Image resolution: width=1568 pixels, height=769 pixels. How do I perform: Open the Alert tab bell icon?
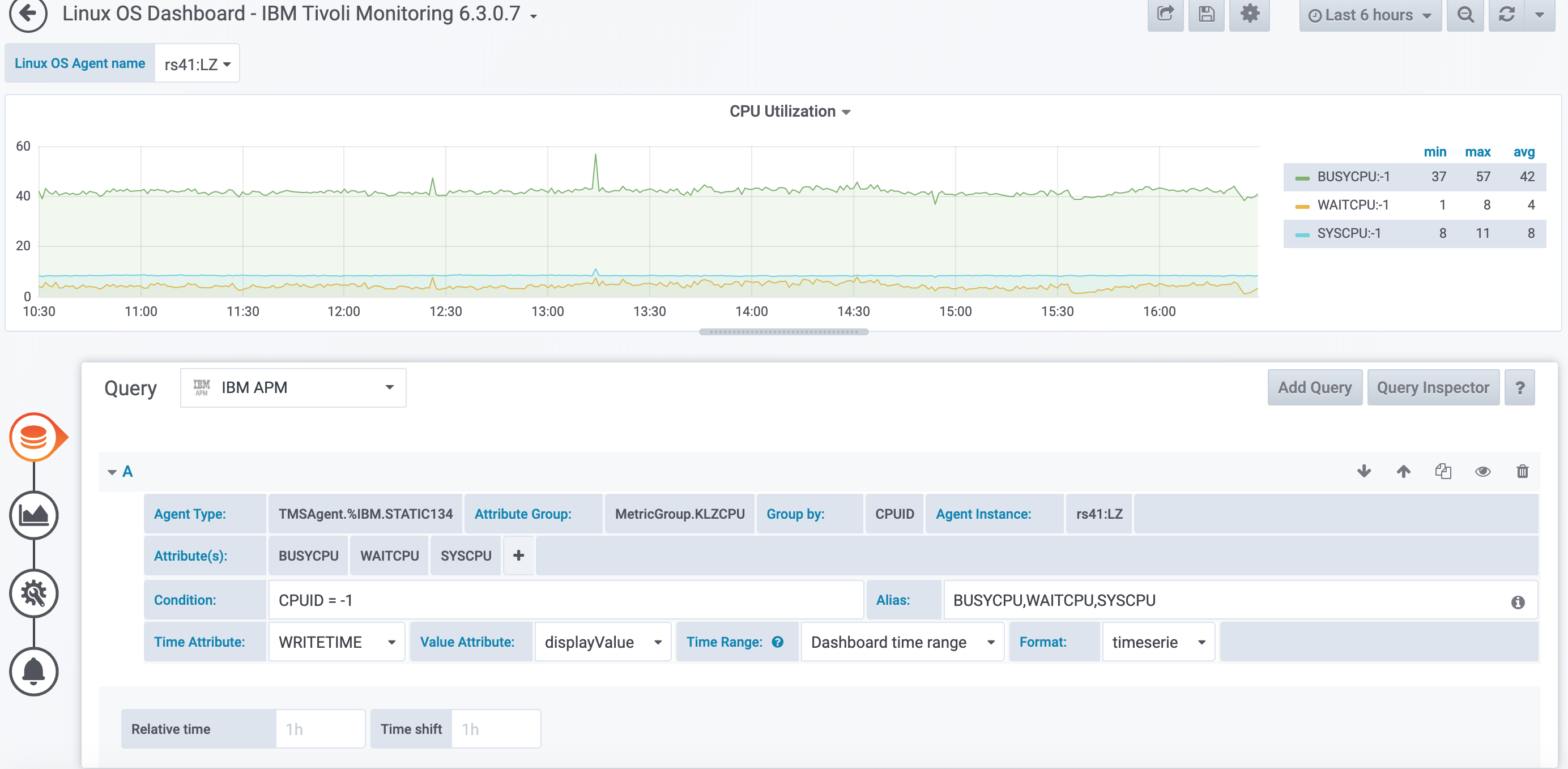coord(34,672)
